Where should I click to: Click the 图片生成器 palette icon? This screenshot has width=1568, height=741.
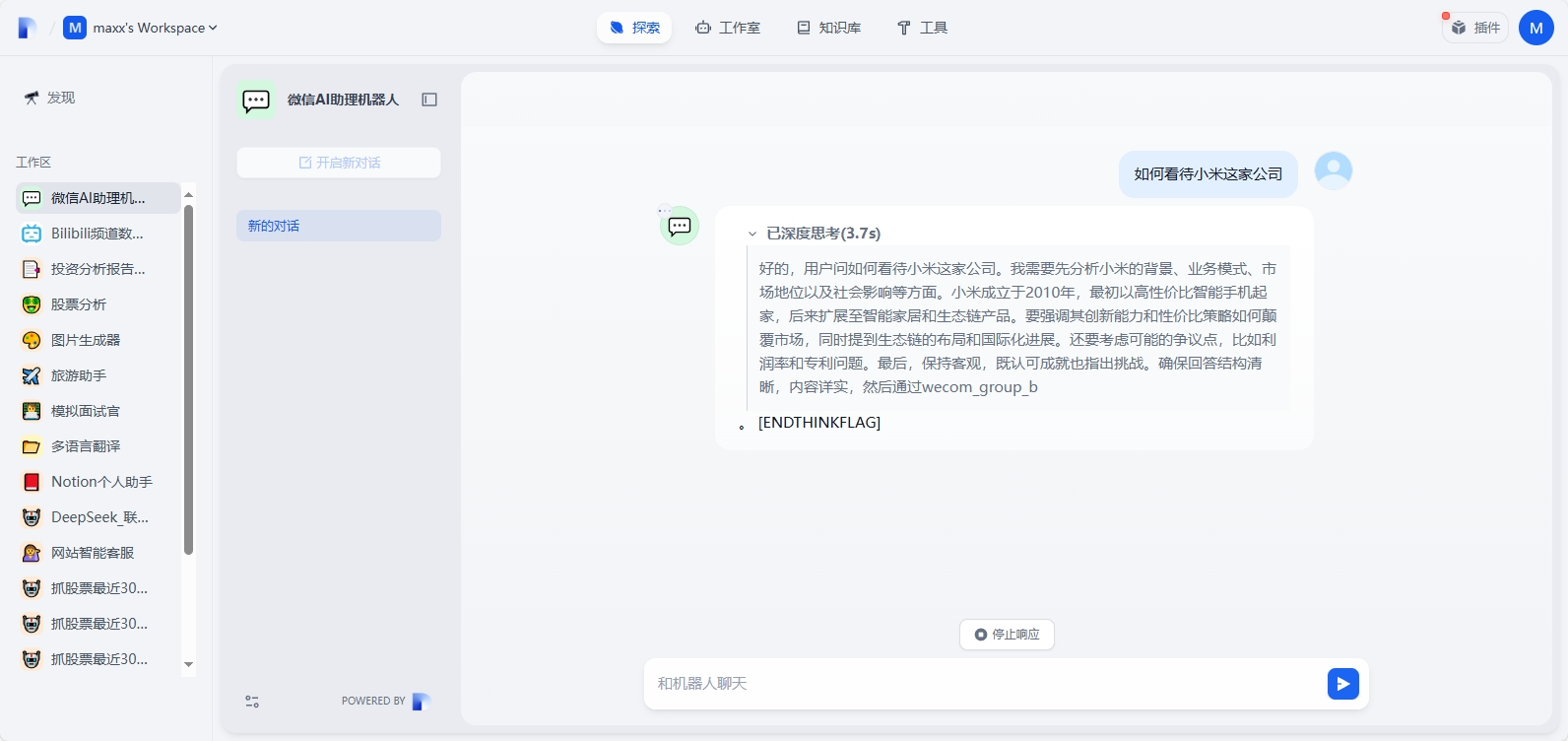(x=32, y=340)
